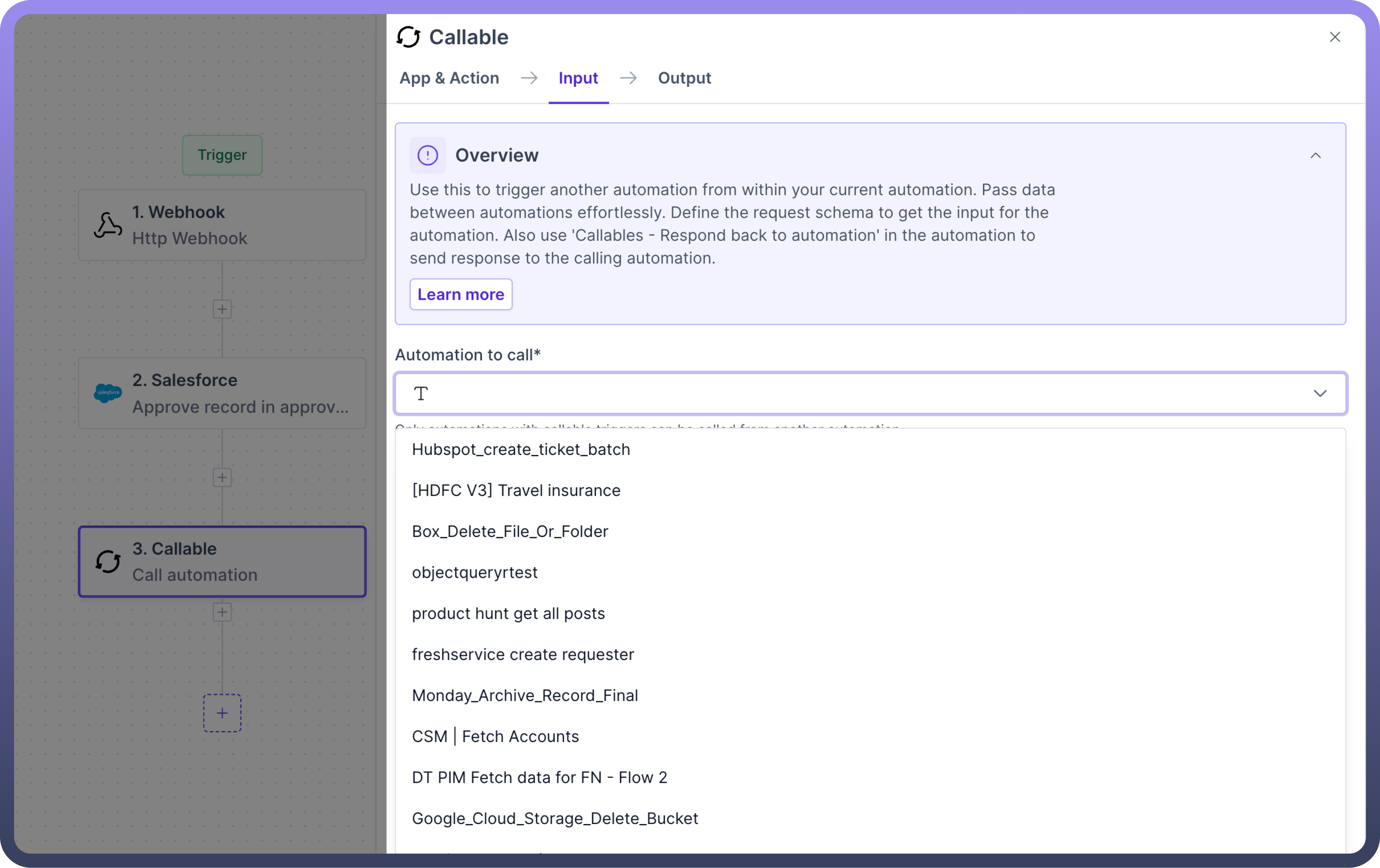Pick [HDFC V3] Travel insurance automation
This screenshot has width=1380, height=868.
pos(516,490)
